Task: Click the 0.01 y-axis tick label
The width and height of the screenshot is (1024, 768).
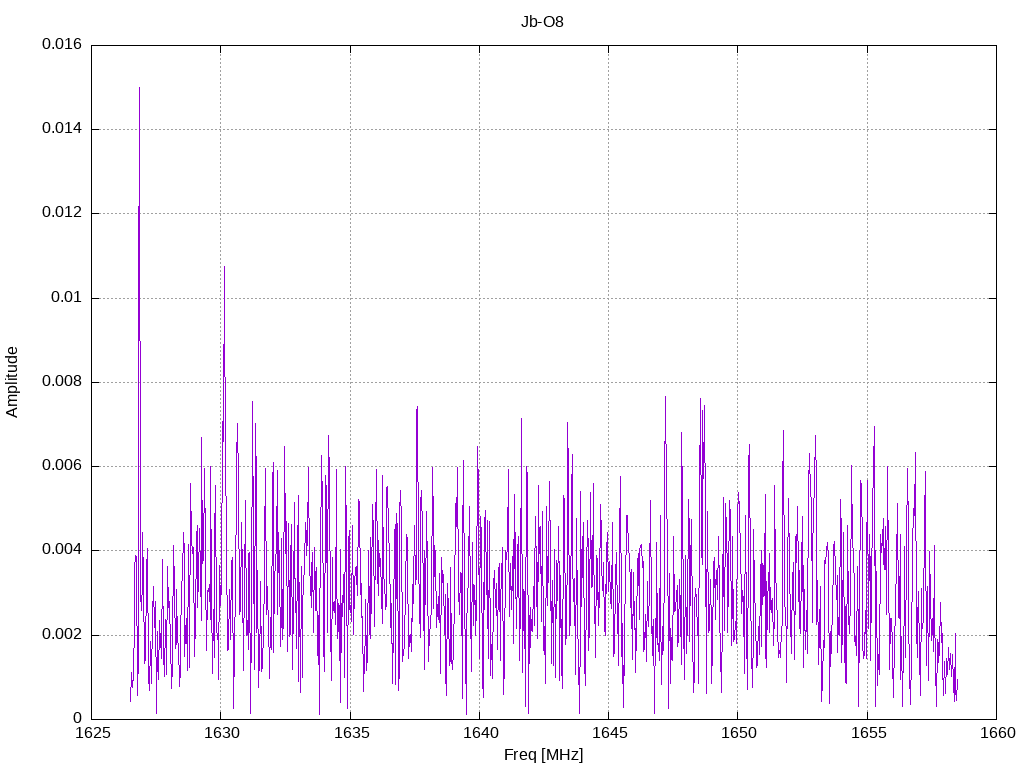Action: pos(65,298)
